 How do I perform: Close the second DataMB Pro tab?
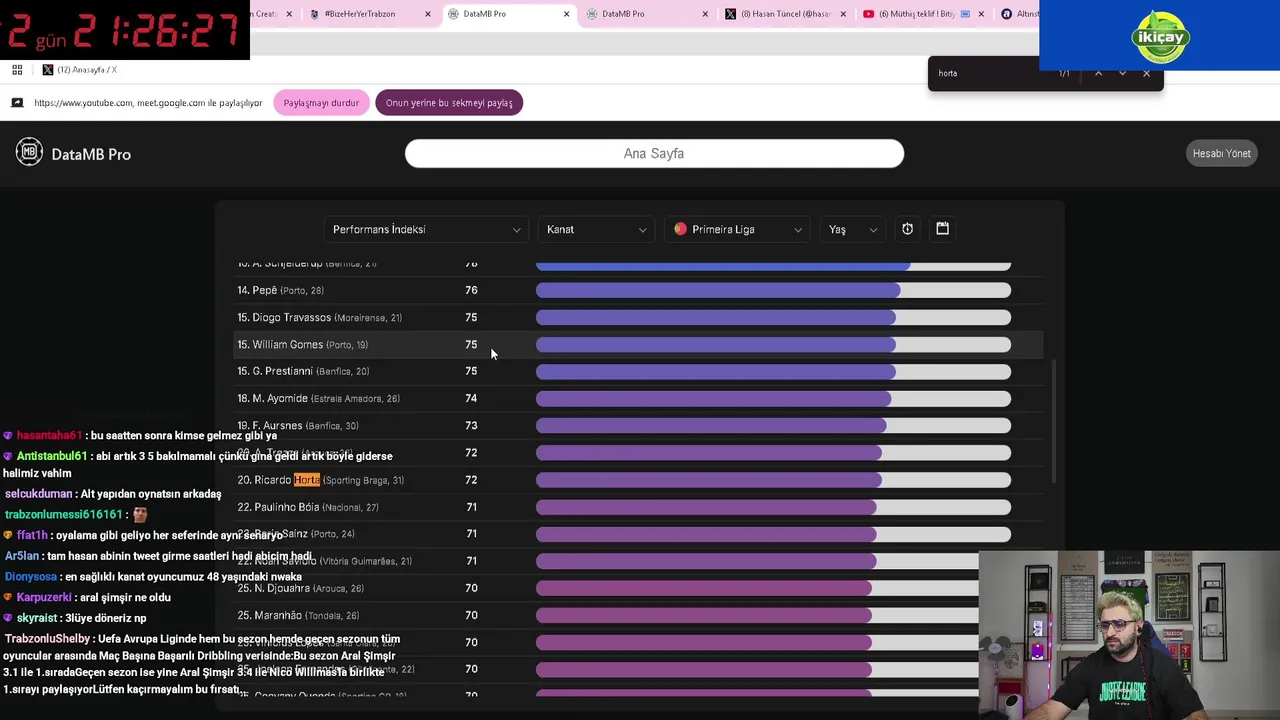click(x=705, y=14)
